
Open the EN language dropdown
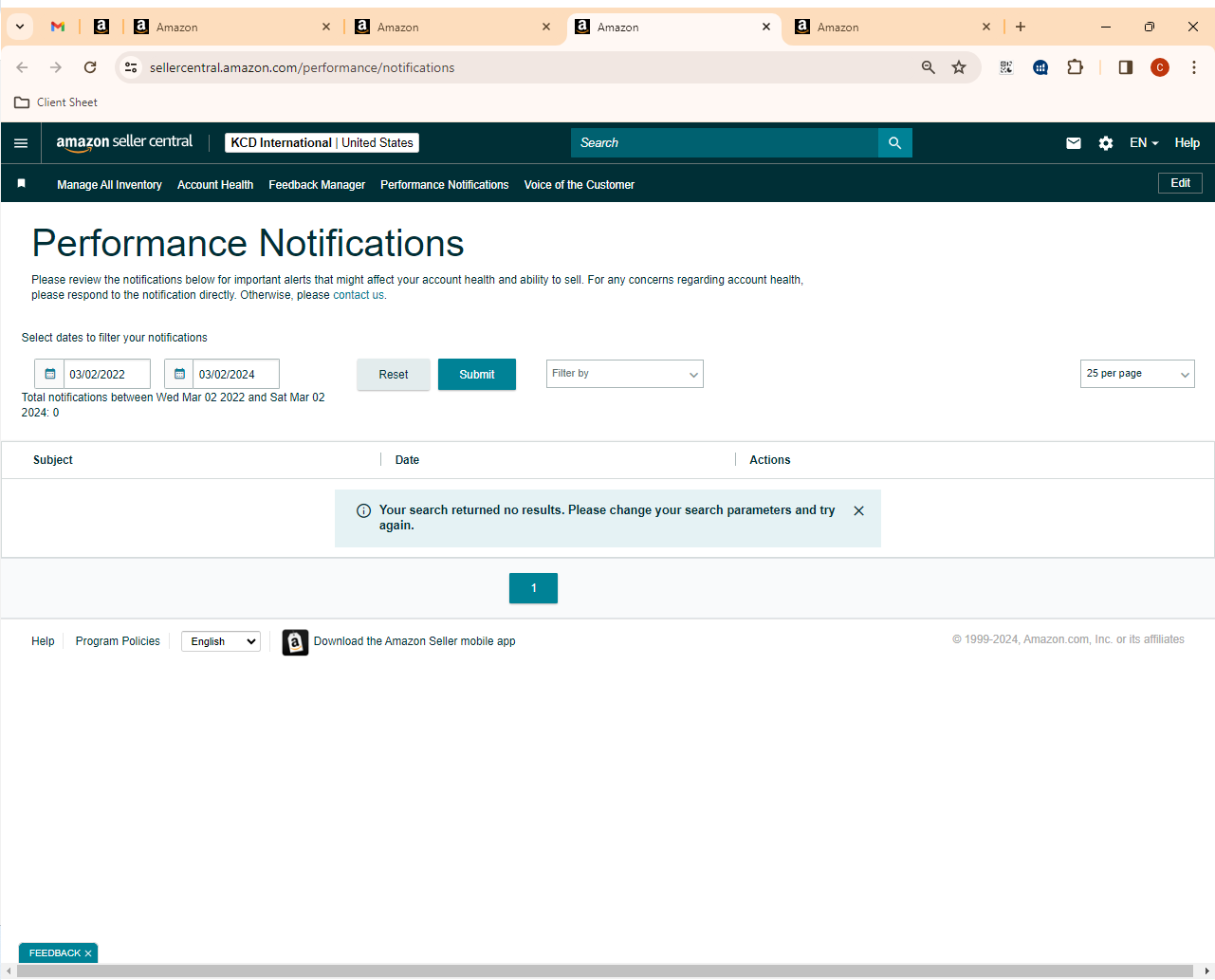(1144, 143)
